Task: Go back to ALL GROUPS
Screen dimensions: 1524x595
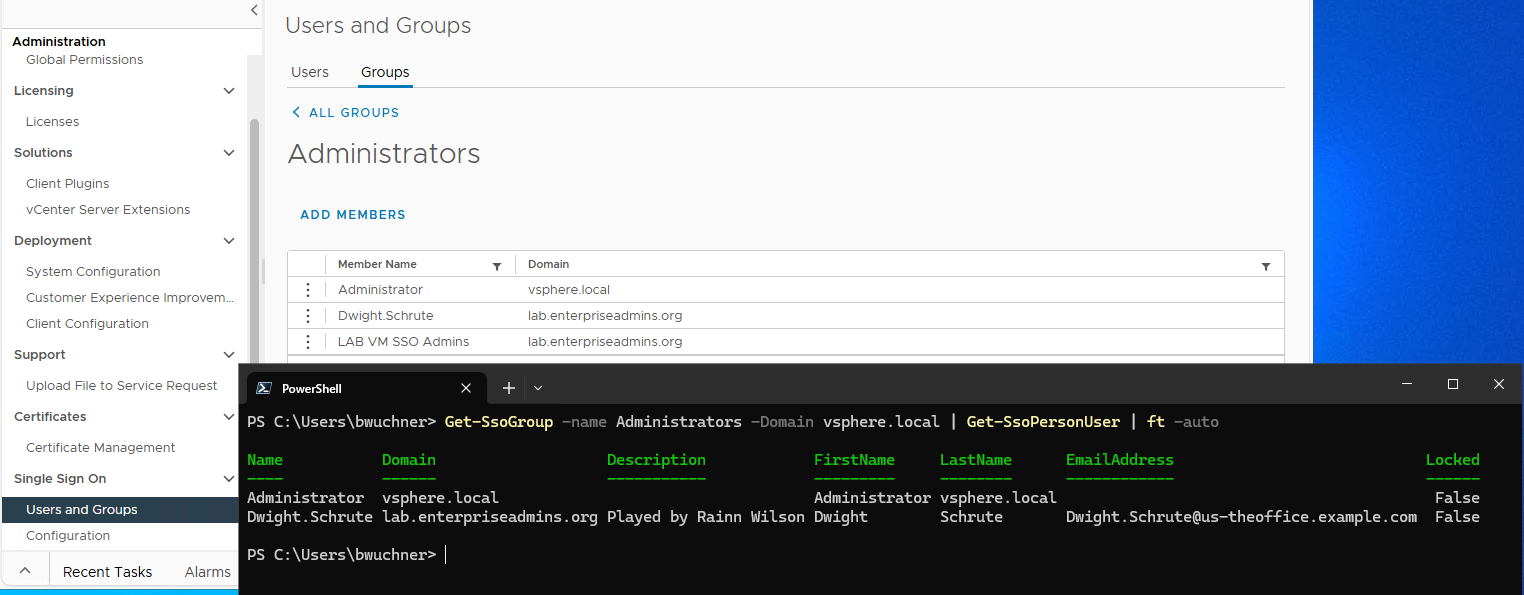Action: point(345,113)
